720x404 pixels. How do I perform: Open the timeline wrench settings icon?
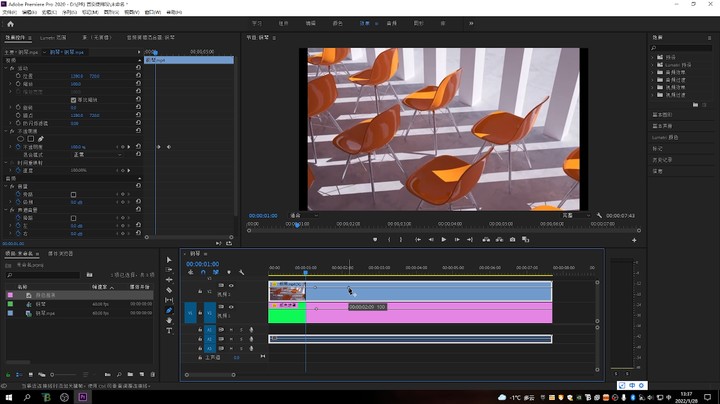click(242, 273)
